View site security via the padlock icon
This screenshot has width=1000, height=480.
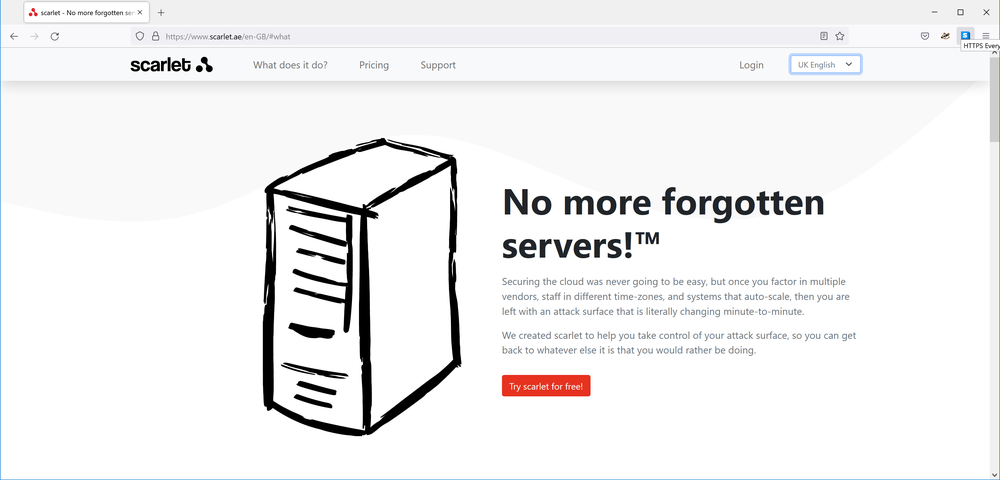(155, 36)
